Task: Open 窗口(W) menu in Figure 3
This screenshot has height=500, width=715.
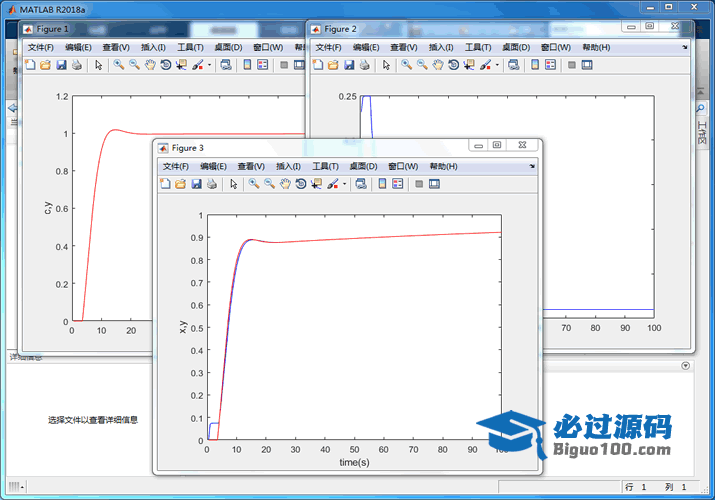Action: click(403, 166)
